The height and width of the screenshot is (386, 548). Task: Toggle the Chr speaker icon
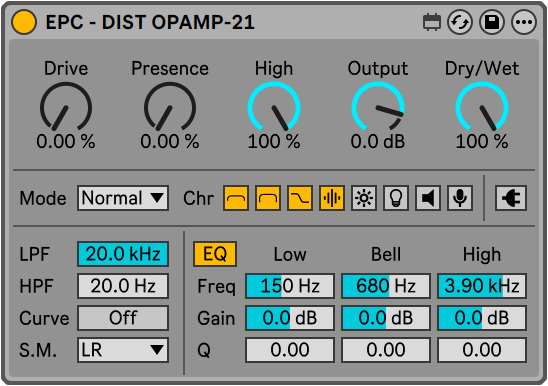point(428,198)
